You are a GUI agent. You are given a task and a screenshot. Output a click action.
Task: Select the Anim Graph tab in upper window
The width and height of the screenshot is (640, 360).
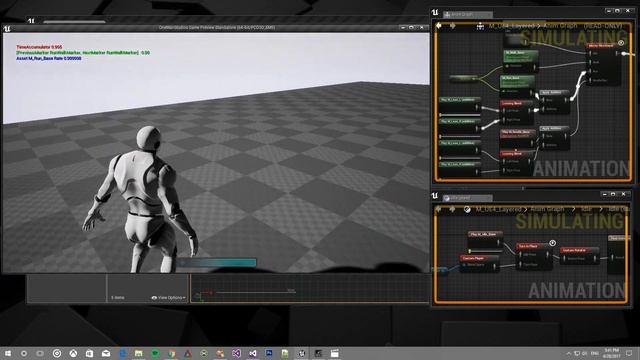[x=467, y=14]
